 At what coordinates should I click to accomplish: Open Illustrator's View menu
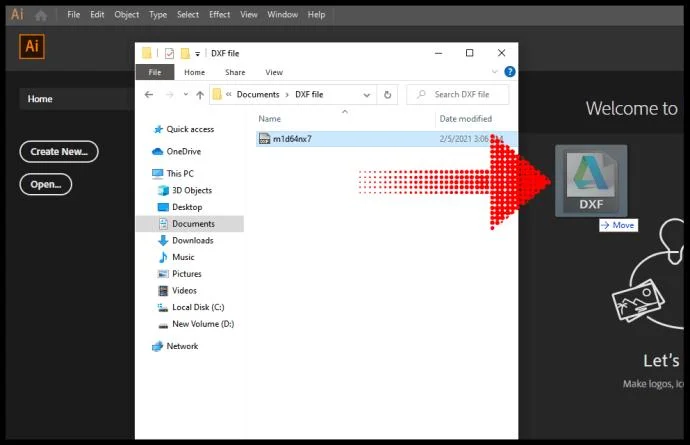249,15
